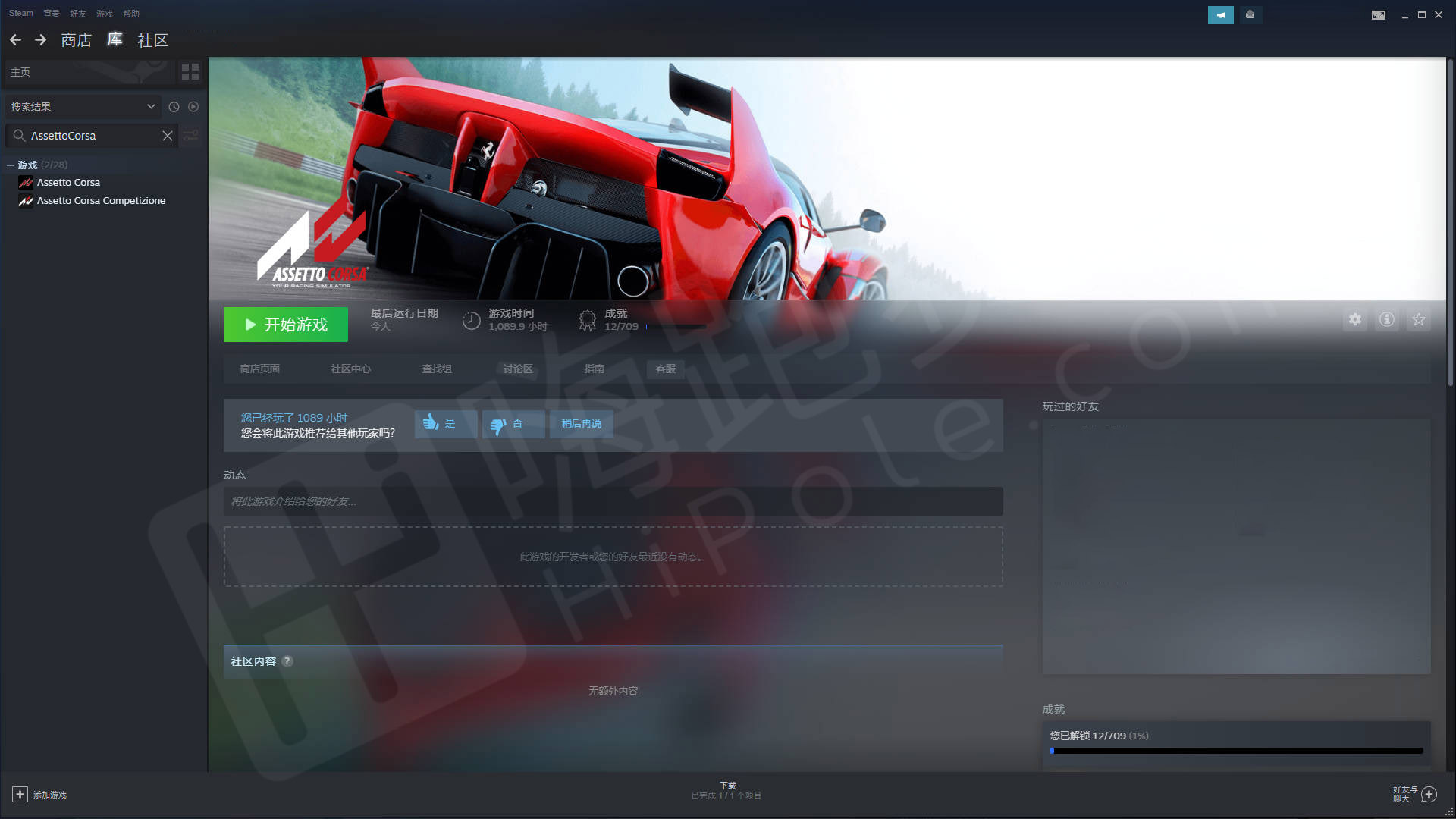Select Assetto Corsa in the list
The width and height of the screenshot is (1456, 819).
click(x=68, y=183)
